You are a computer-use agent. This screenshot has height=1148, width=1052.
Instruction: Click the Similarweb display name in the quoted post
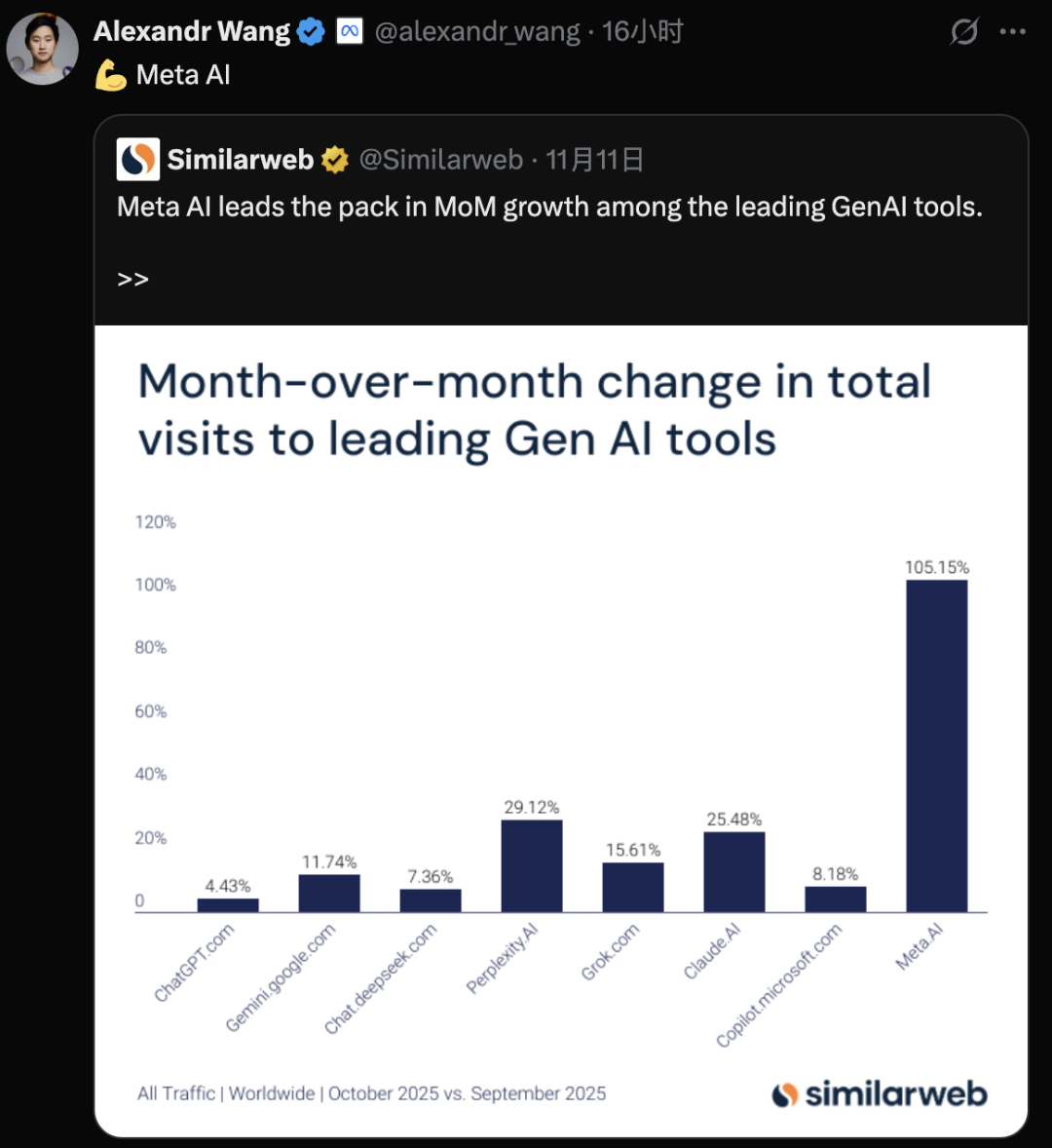pos(240,160)
